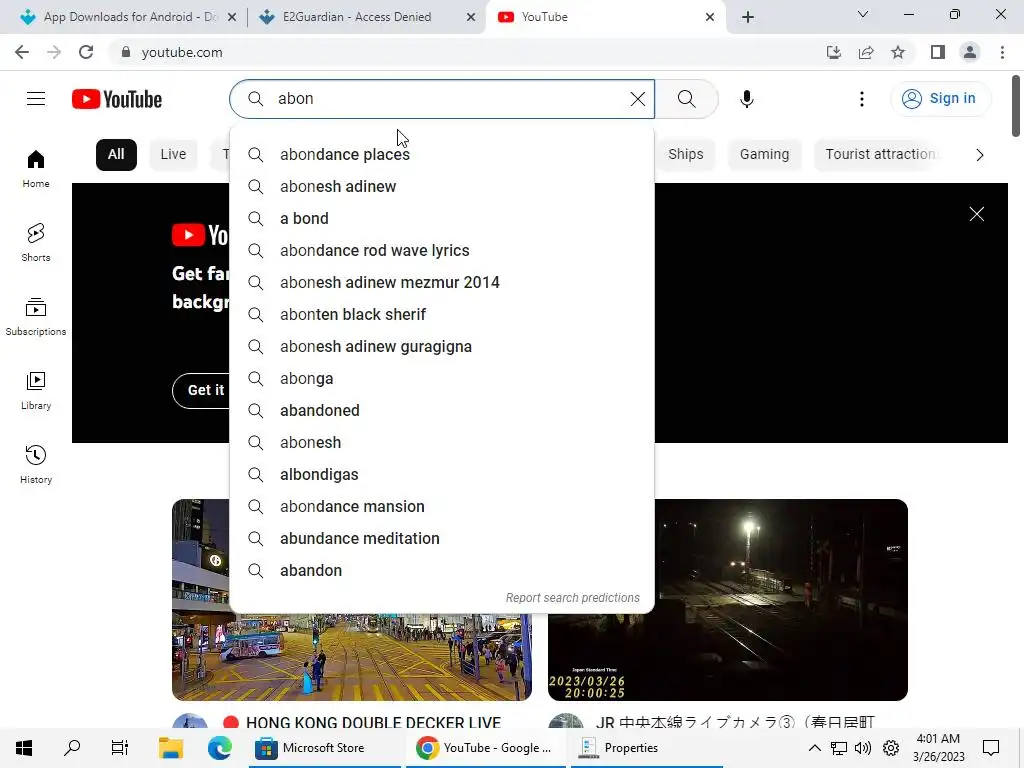Open Library in the sidebar
Viewport: 1024px width, 768px height.
pos(36,391)
